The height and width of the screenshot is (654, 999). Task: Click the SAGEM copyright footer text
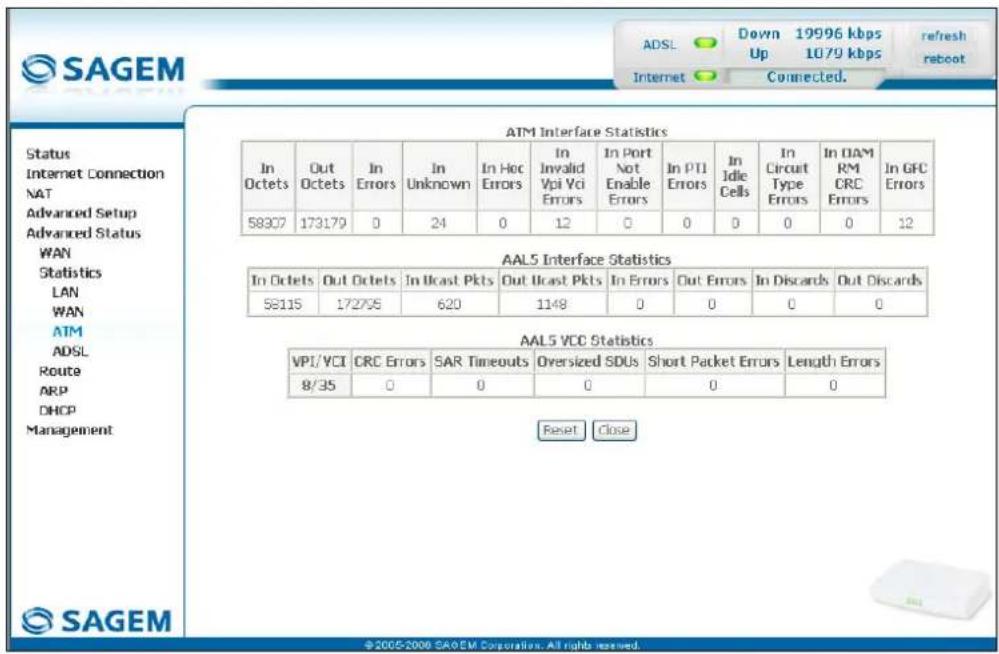pyautogui.click(x=503, y=646)
